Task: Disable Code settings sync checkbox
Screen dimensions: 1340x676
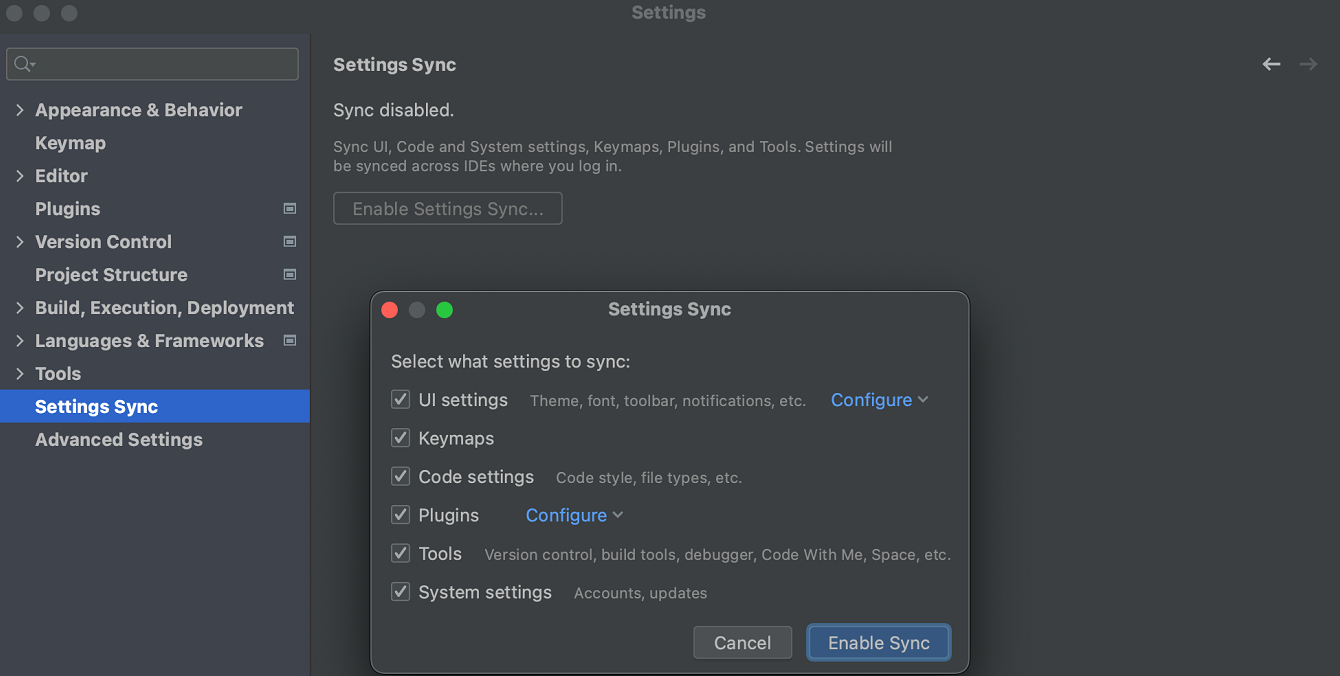Action: click(401, 477)
